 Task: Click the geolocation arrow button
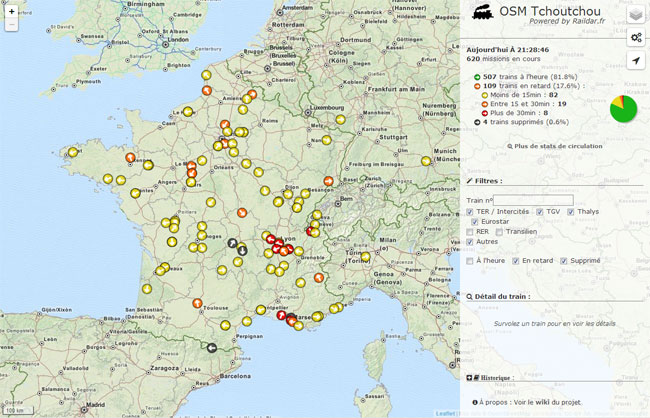pos(636,61)
